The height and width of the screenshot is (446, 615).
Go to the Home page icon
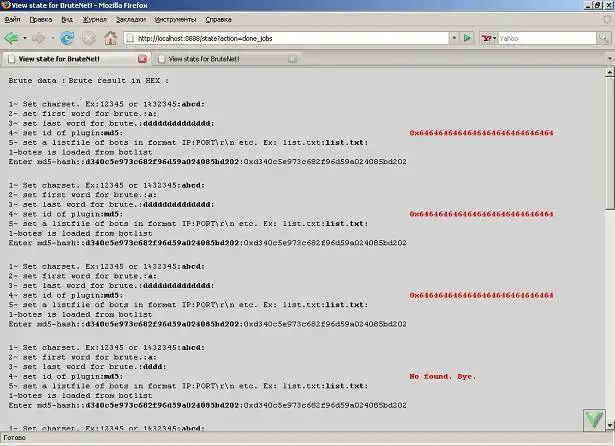[111, 38]
